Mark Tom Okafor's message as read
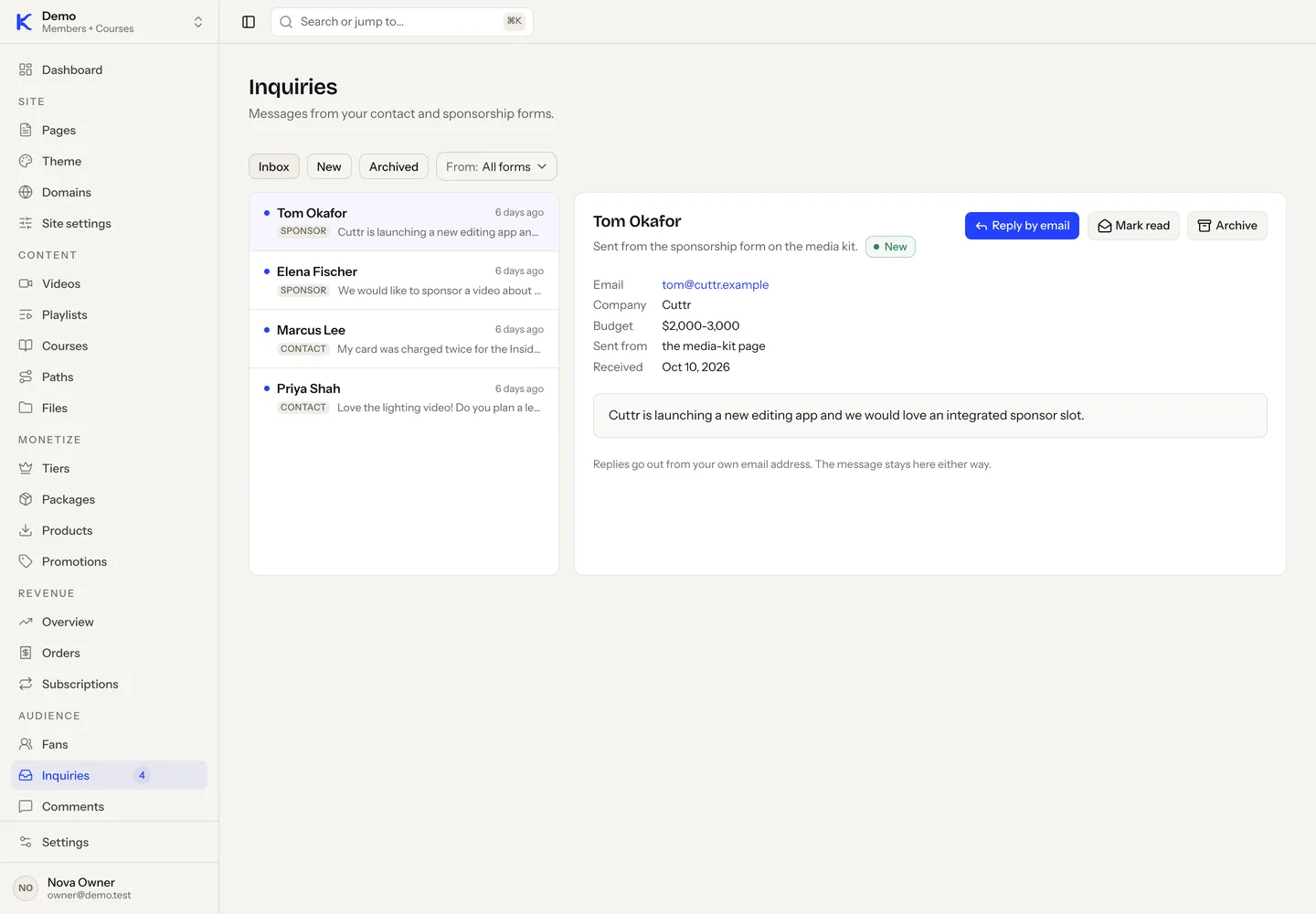 (1133, 226)
